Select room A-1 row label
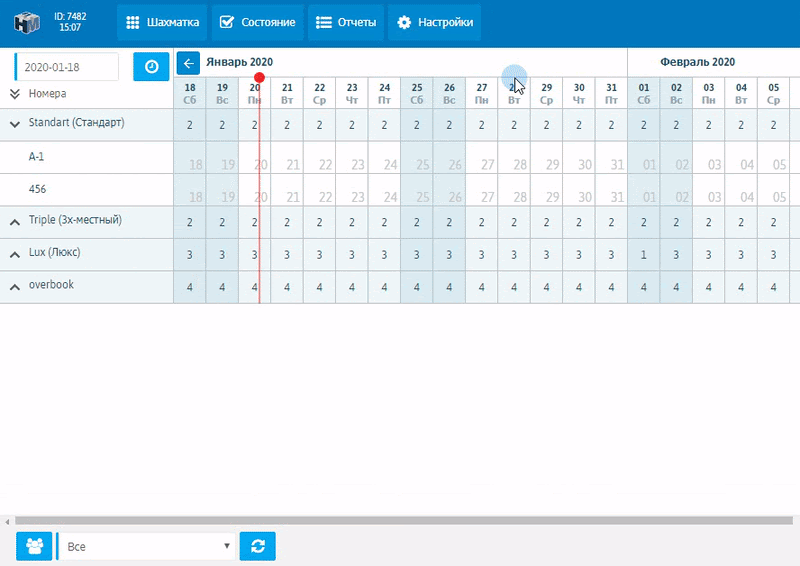 coord(37,157)
